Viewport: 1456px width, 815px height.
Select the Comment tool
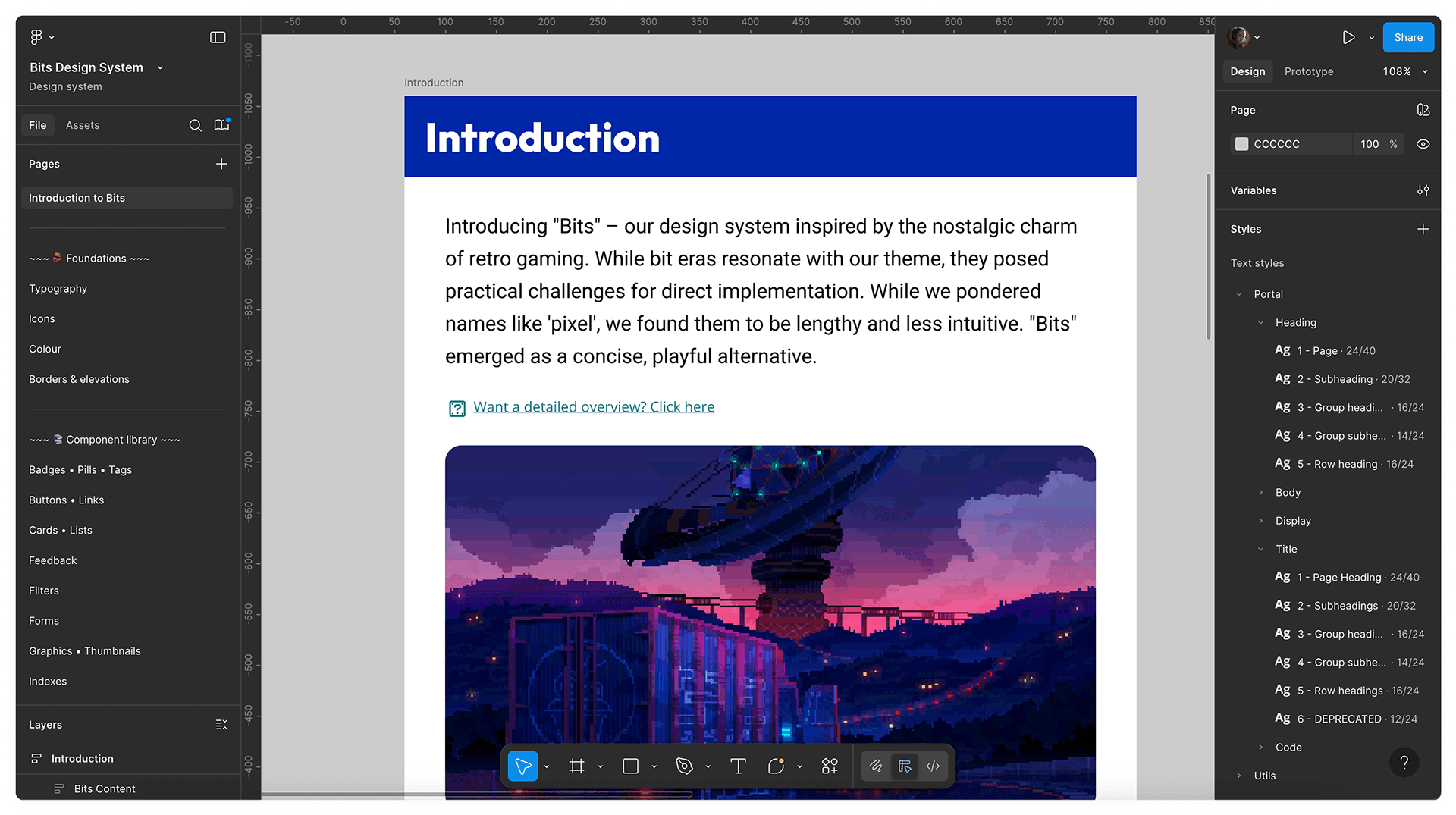(x=776, y=766)
